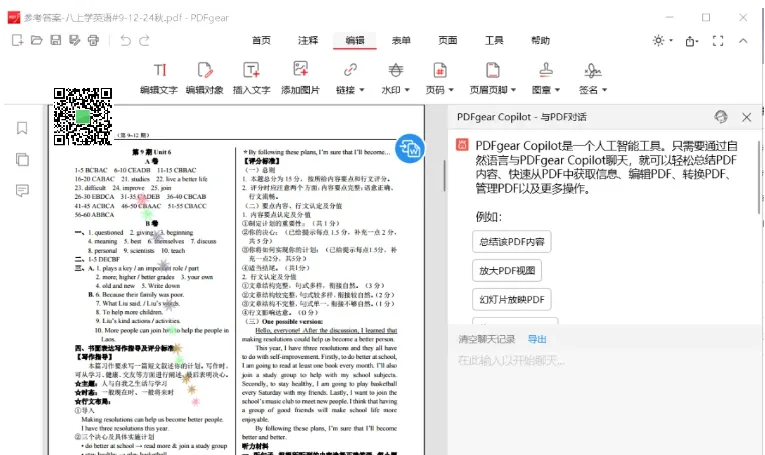This screenshot has width=765, height=455.
Task: Save the document with the floppy icon
Action: pos(56,40)
